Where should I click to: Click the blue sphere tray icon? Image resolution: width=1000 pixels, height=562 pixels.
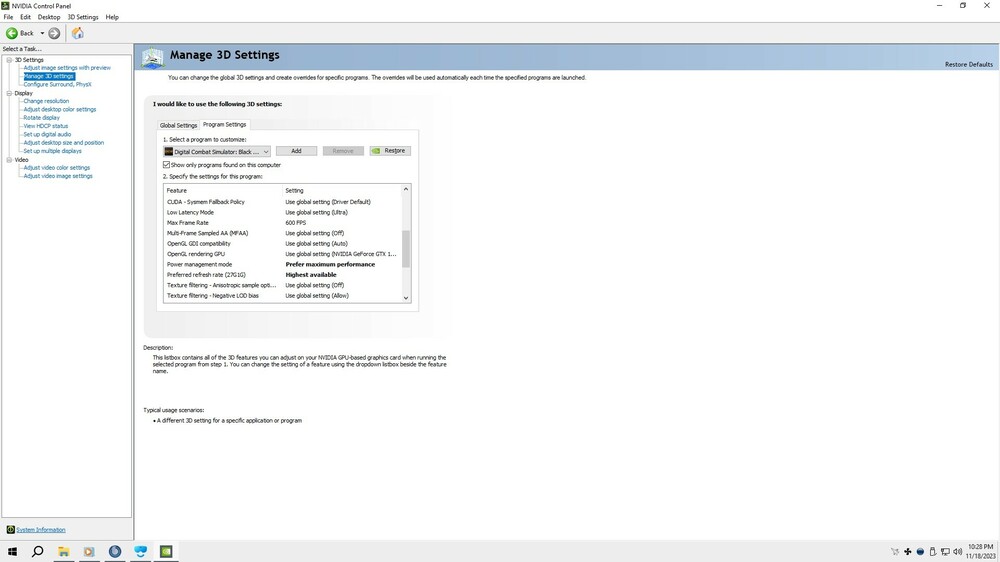pyautogui.click(x=920, y=552)
